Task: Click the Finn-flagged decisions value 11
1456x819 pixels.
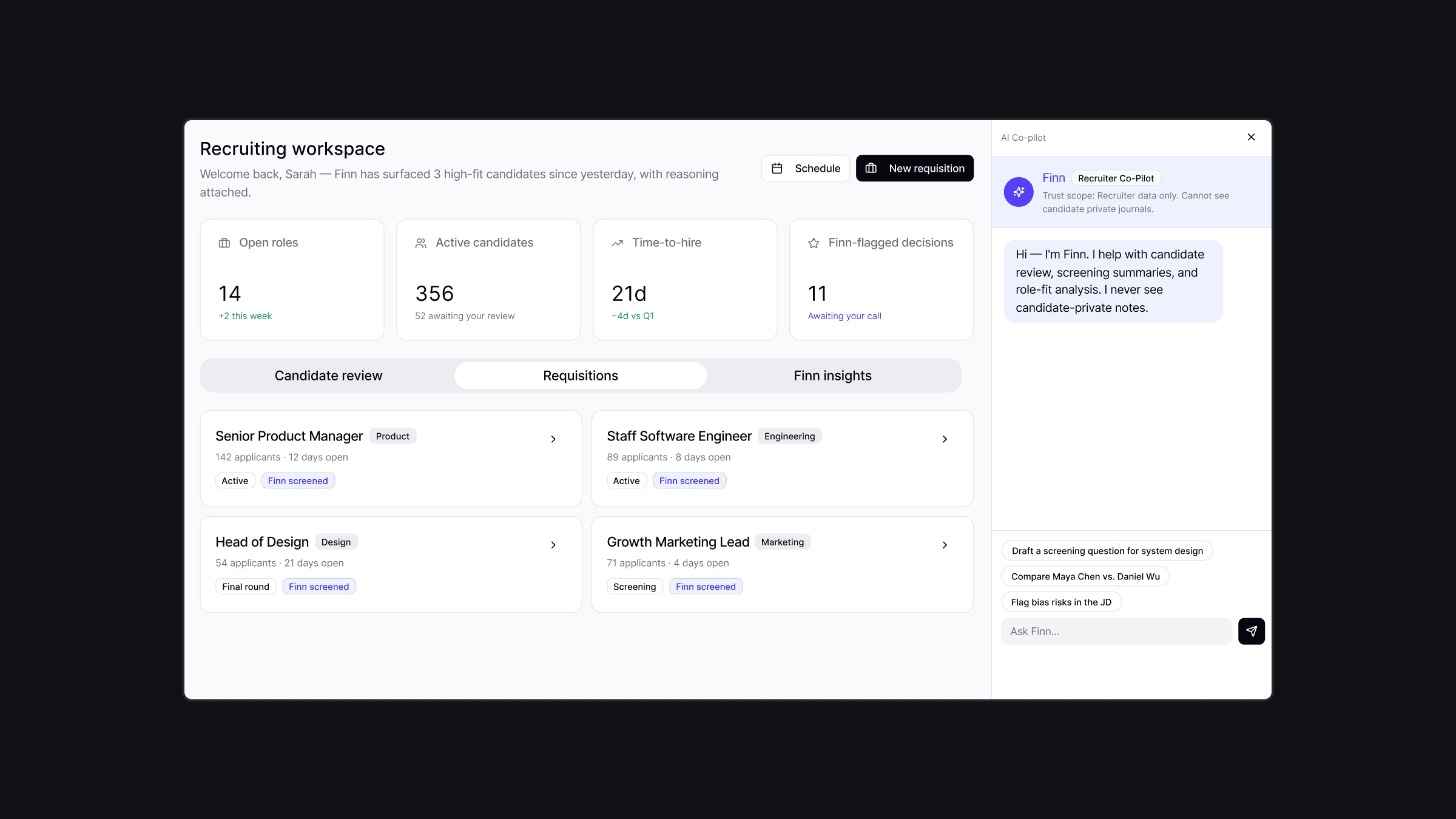Action: click(818, 294)
